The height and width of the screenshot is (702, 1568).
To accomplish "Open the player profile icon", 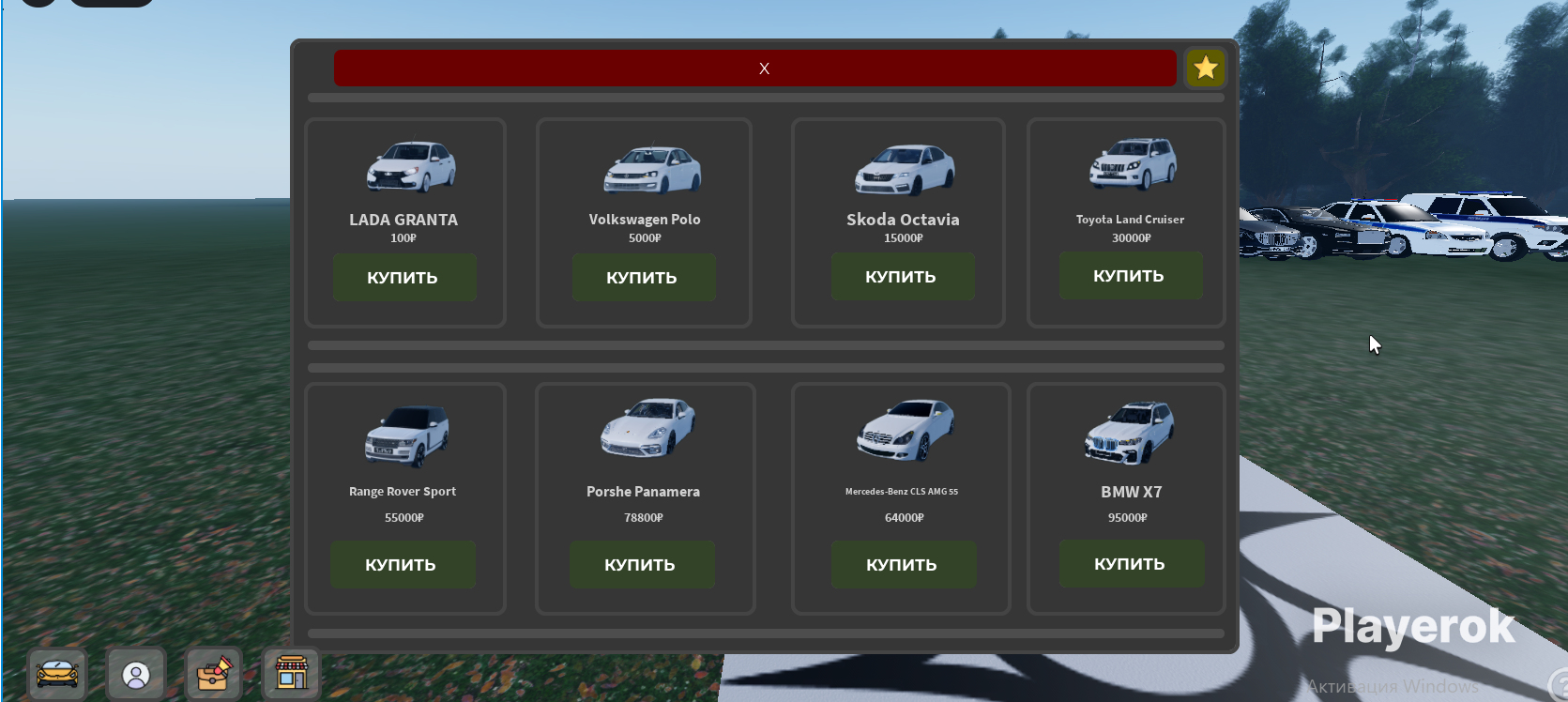I will pos(136,674).
